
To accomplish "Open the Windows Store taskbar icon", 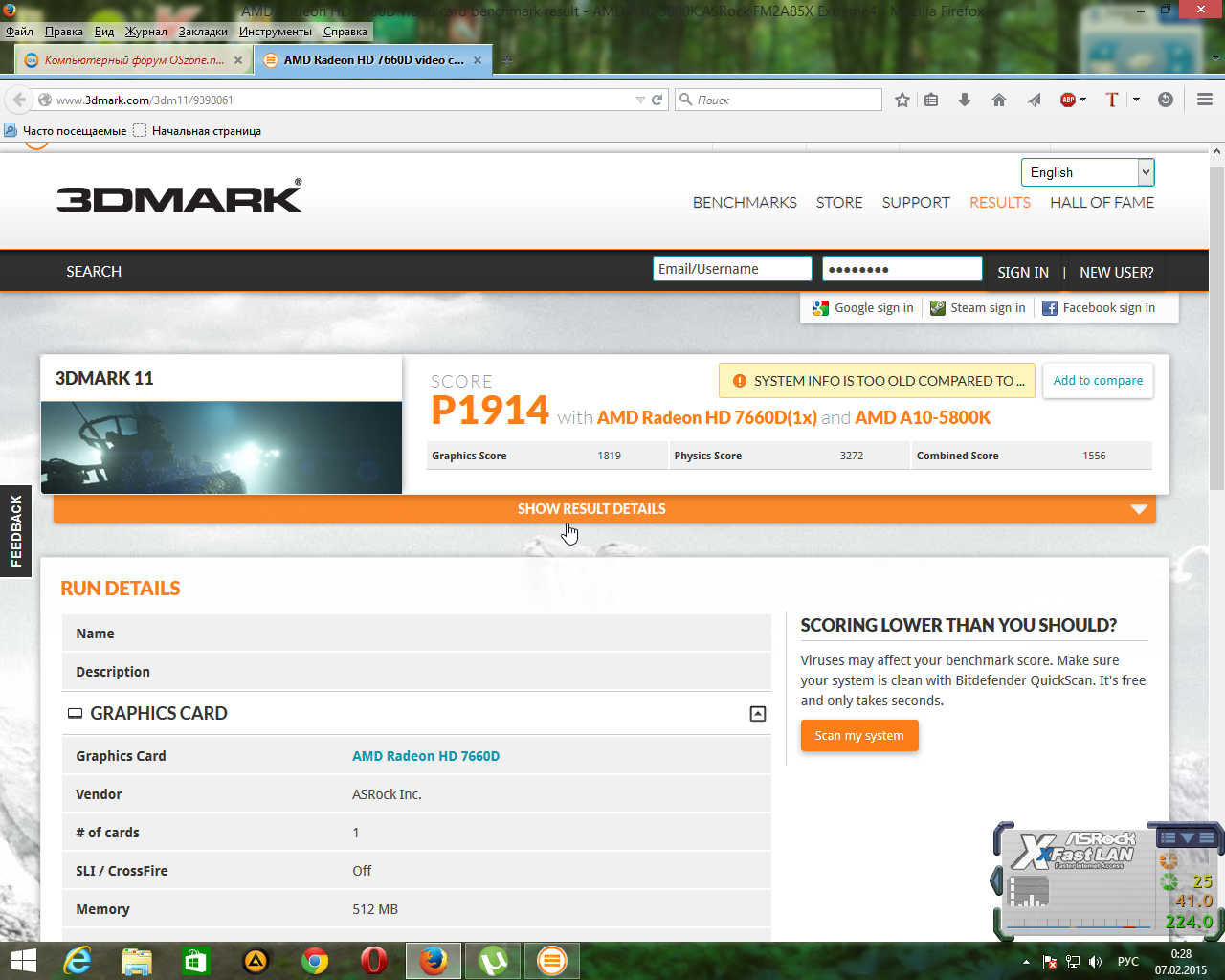I will pyautogui.click(x=196, y=960).
